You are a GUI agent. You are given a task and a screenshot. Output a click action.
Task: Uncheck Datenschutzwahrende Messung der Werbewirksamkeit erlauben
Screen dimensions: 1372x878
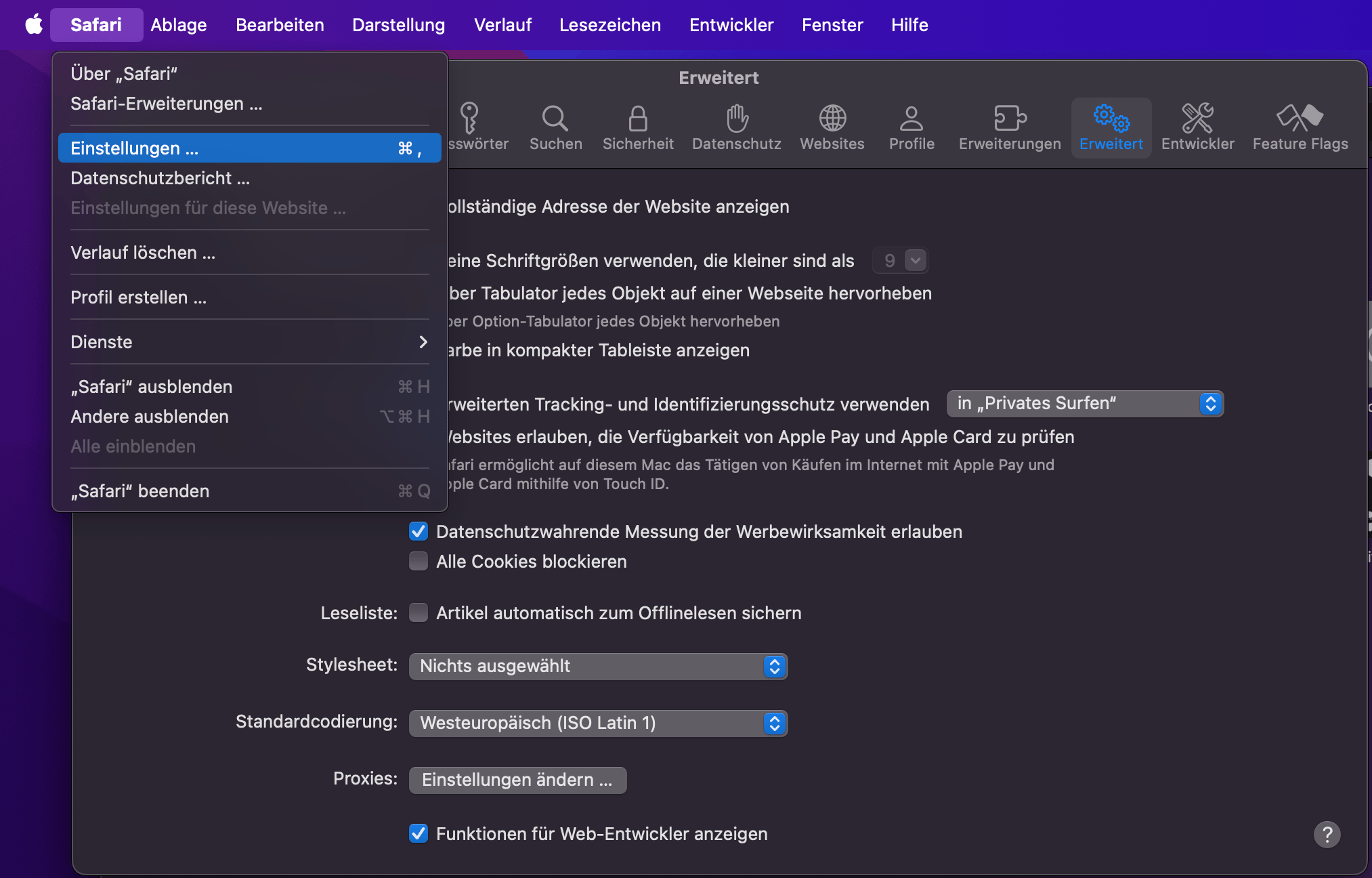pyautogui.click(x=419, y=532)
